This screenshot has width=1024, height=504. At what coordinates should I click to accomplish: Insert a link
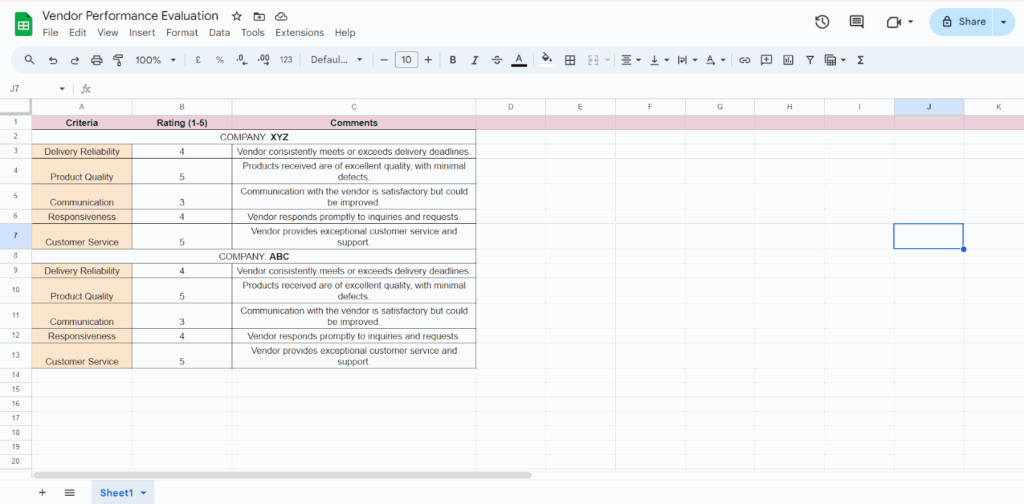tap(744, 60)
